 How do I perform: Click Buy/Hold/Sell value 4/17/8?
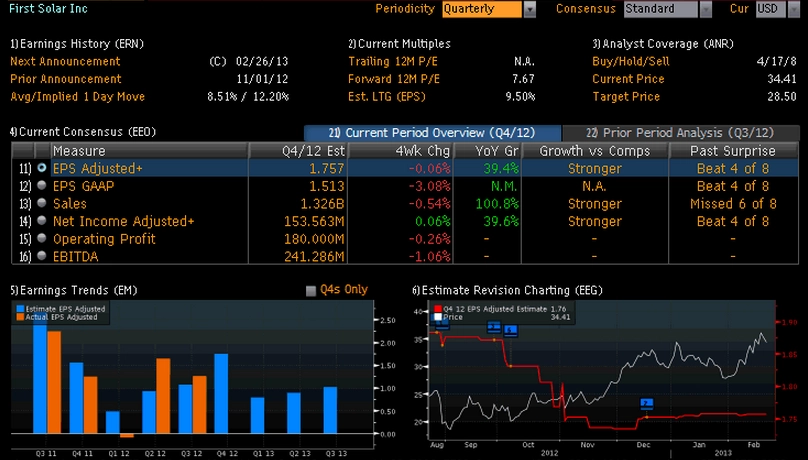click(x=777, y=61)
